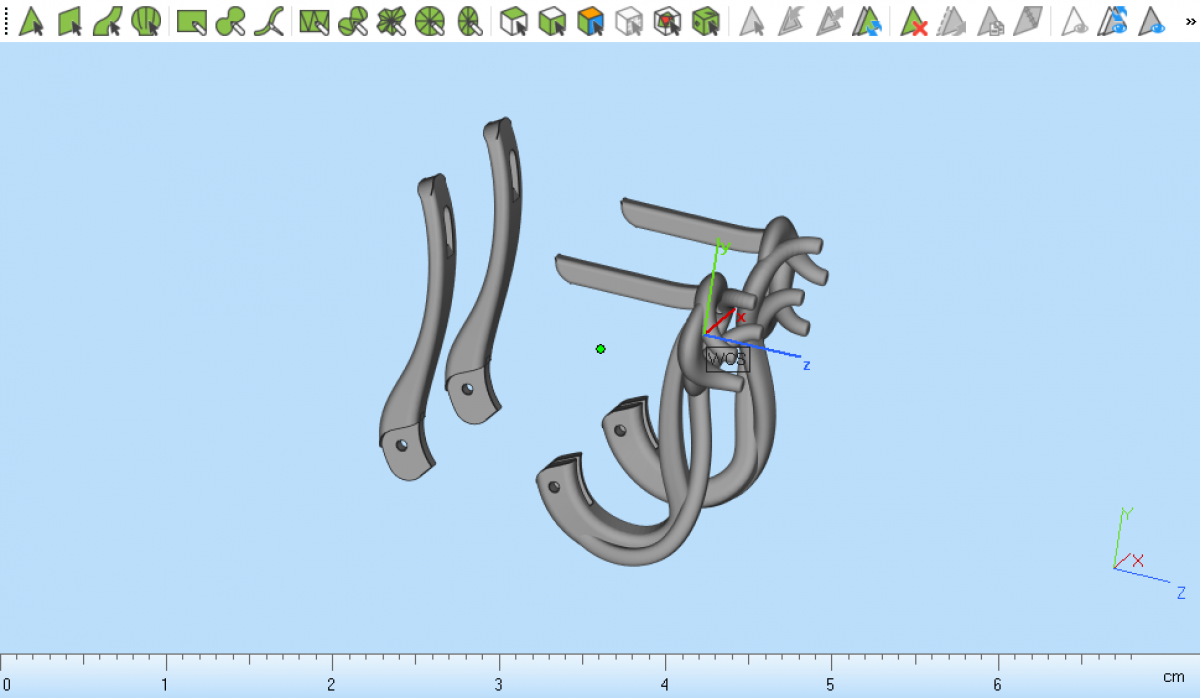Select the Mark Triangle tool
Image resolution: width=1200 pixels, height=698 pixels.
point(32,21)
